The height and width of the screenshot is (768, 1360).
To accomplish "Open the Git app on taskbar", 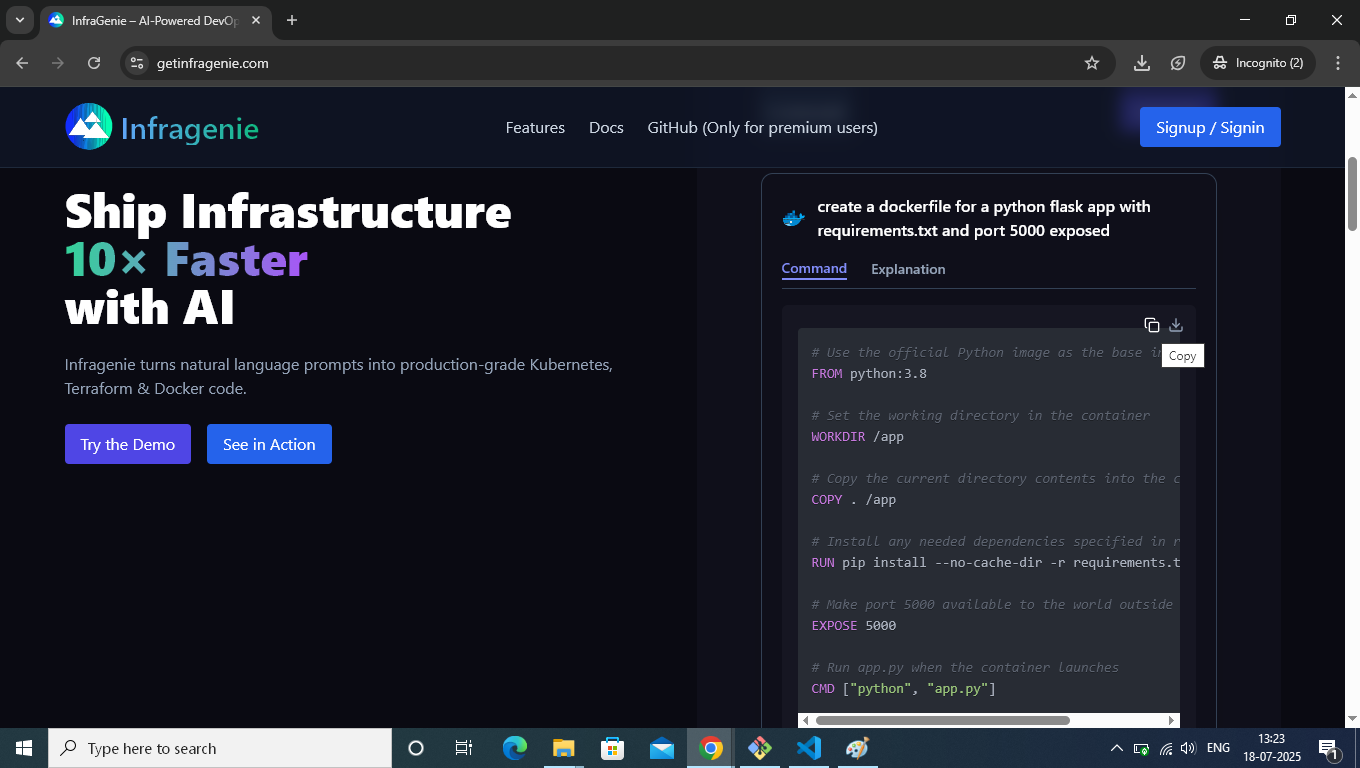I will click(x=760, y=748).
